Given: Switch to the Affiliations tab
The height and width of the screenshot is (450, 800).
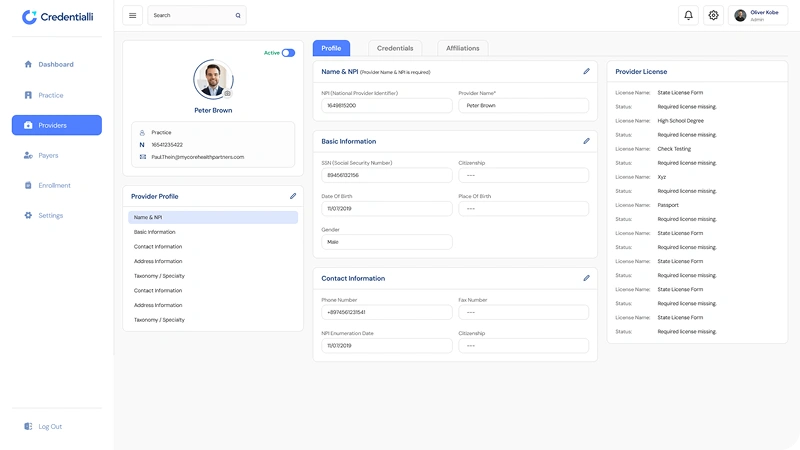Looking at the screenshot, I should (x=462, y=48).
